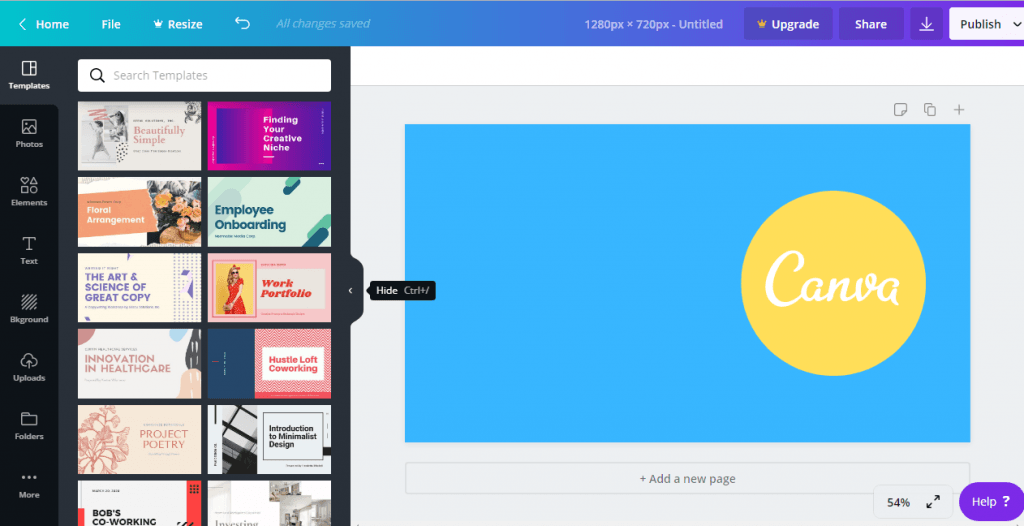Viewport: 1024px width, 526px height.
Task: Select the Text sidebar tool
Action: click(x=29, y=250)
